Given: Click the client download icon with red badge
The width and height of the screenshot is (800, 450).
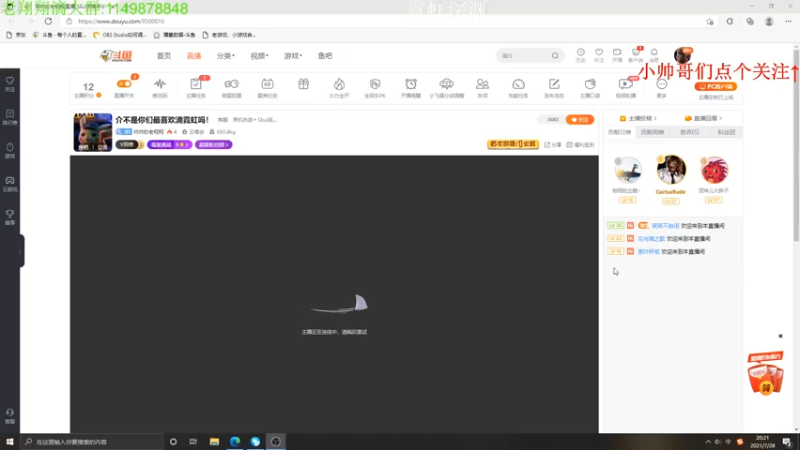Looking at the screenshot, I should tap(636, 53).
